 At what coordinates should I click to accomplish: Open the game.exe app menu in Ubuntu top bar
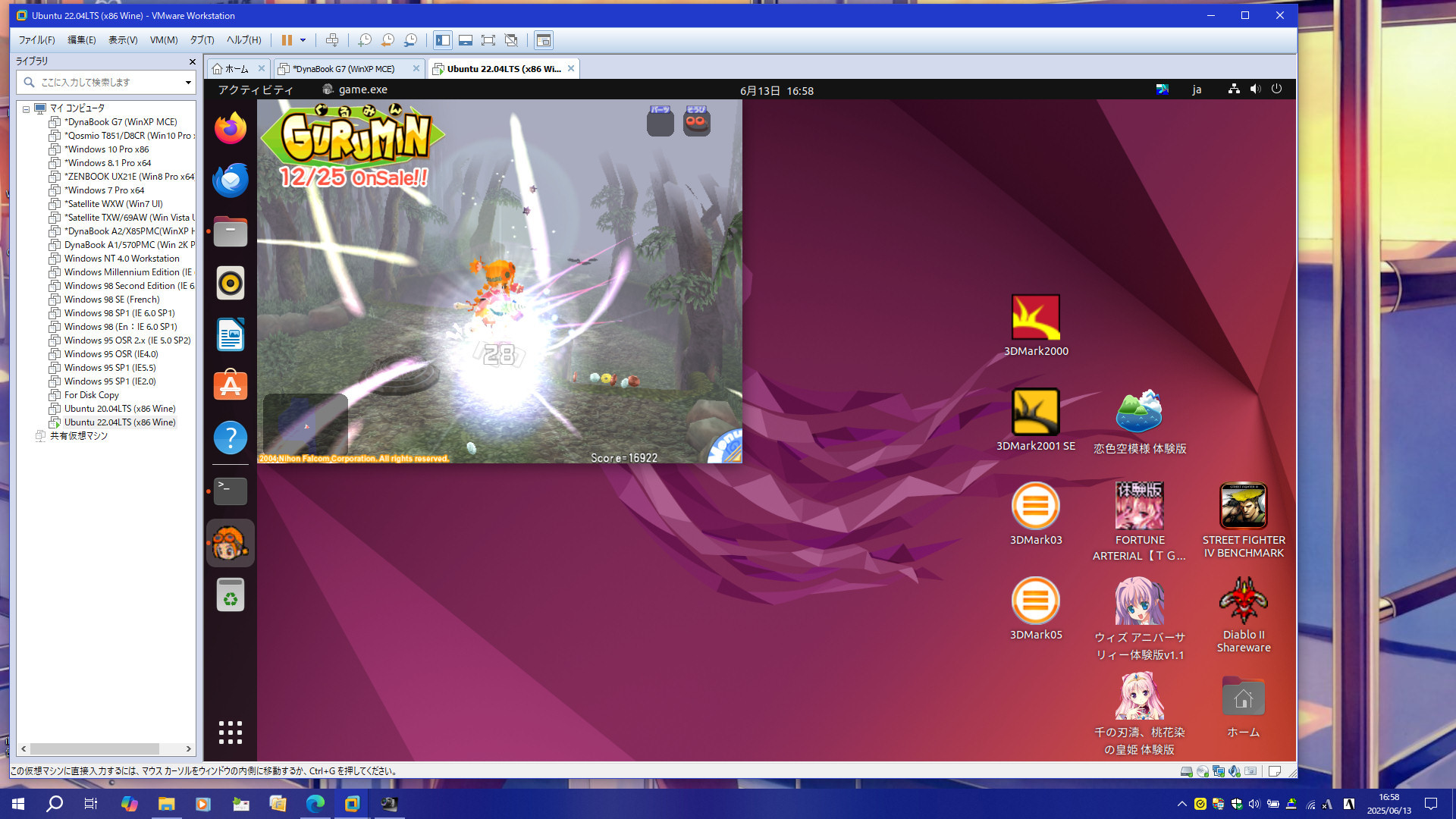355,89
